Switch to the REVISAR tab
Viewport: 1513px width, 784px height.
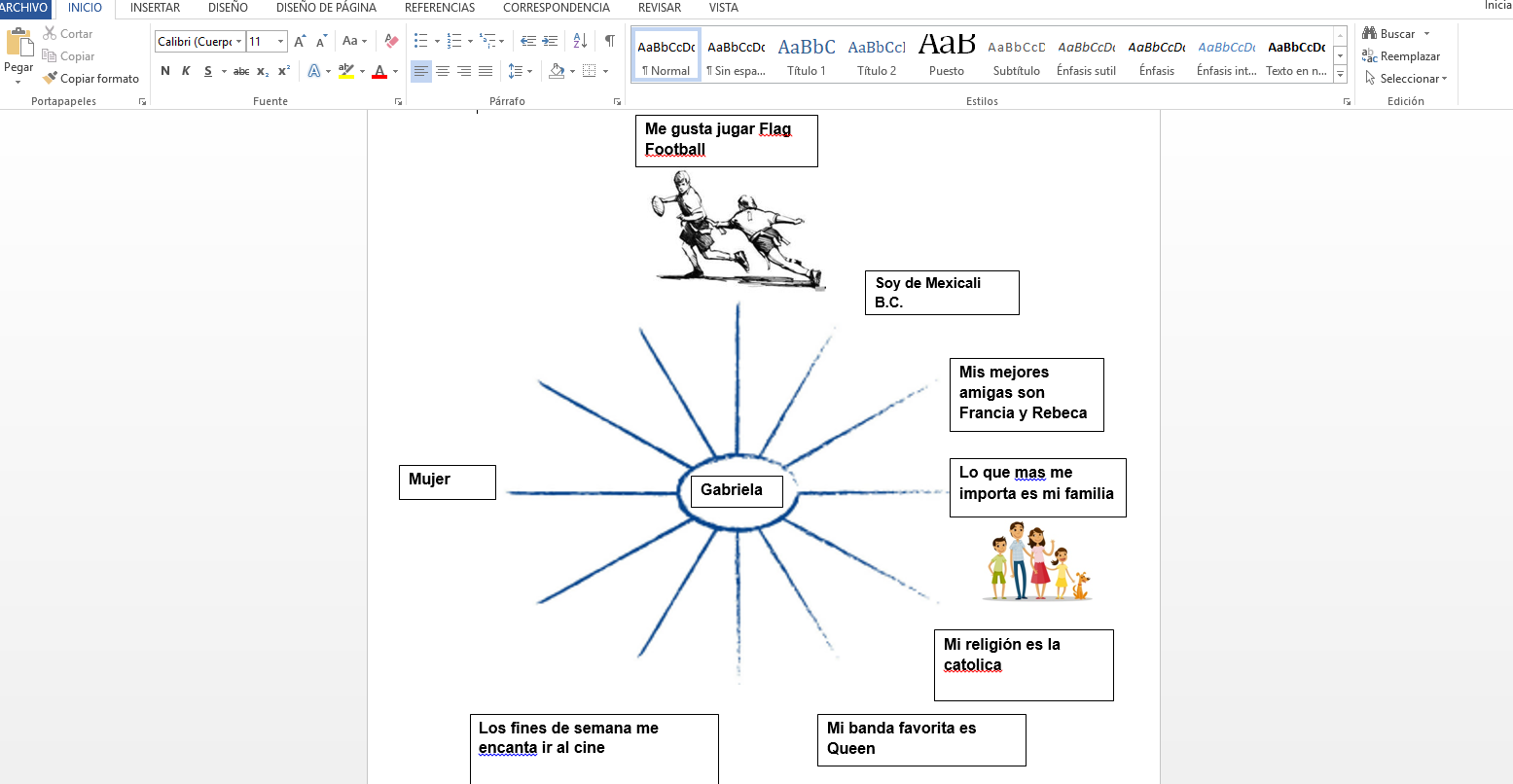[x=660, y=8]
